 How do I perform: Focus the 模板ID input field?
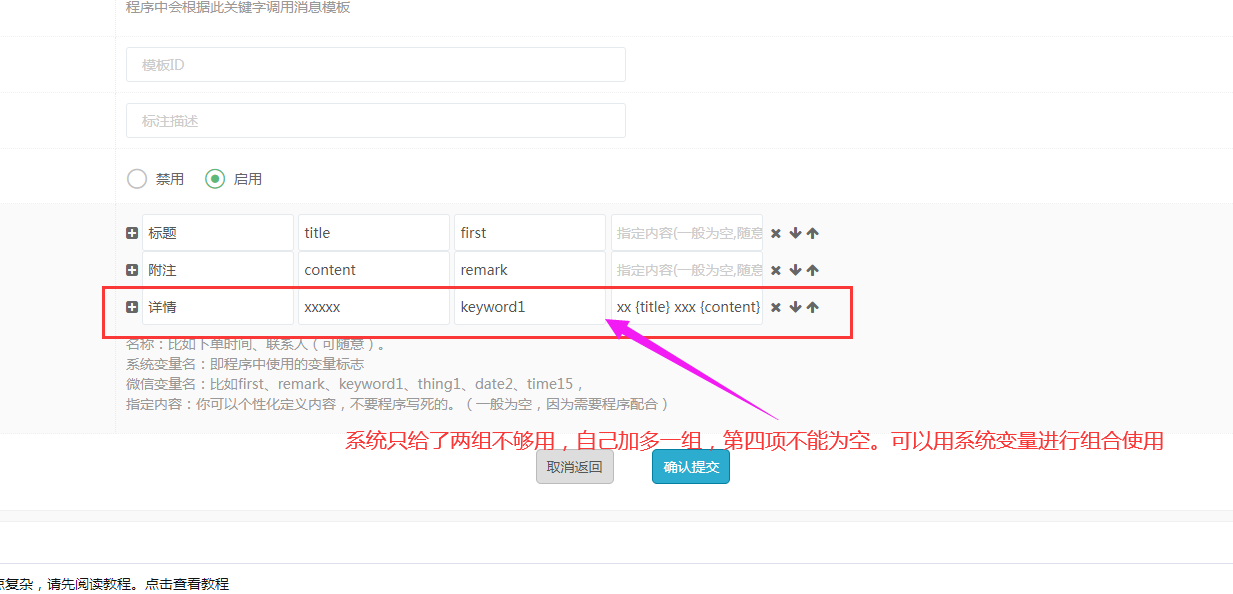click(x=375, y=65)
